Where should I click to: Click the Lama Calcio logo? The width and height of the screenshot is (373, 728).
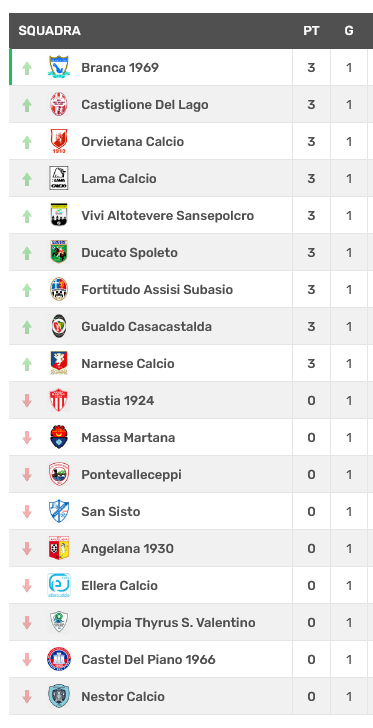[59, 178]
